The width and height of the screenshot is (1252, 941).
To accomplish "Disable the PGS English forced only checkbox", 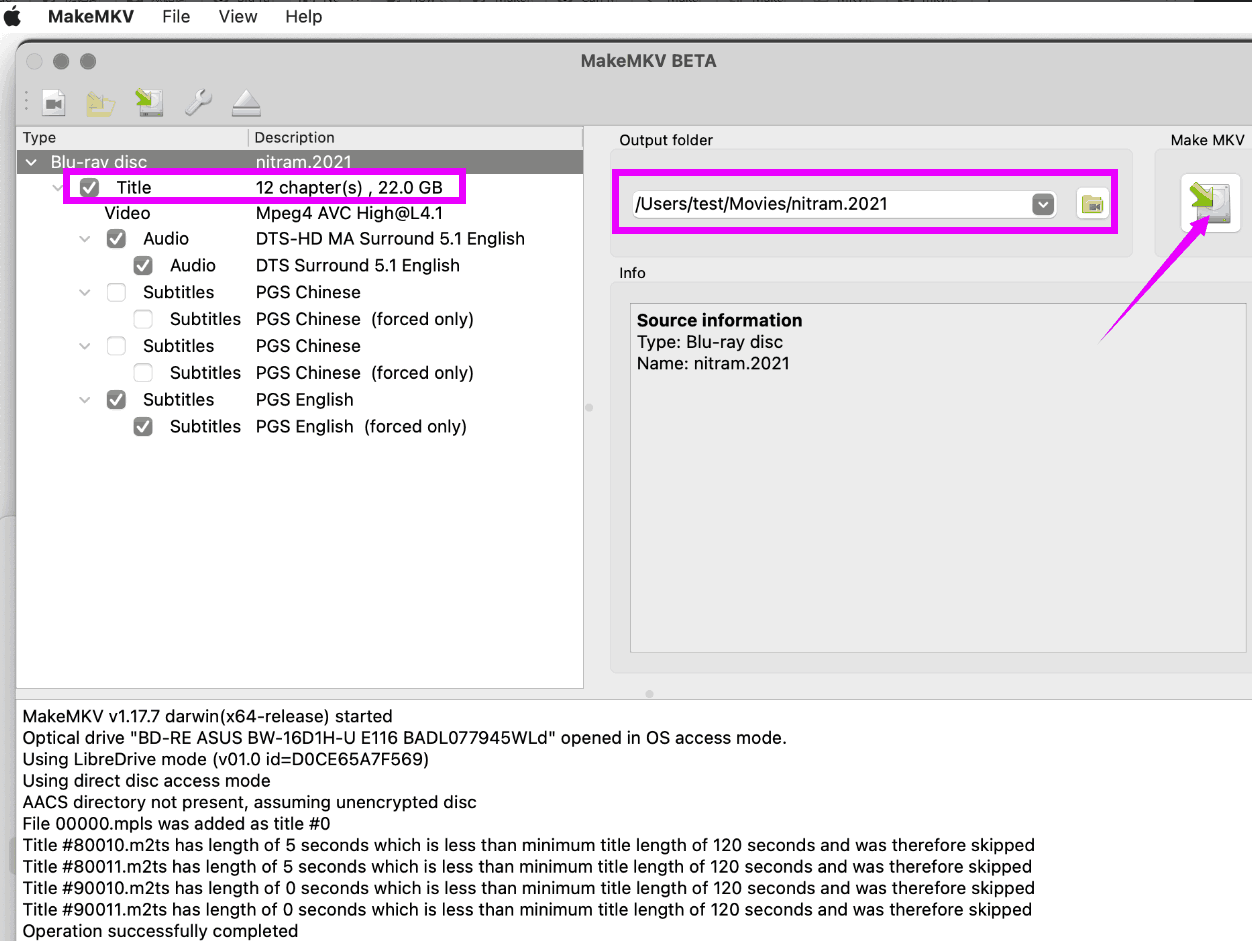I will coord(144,426).
